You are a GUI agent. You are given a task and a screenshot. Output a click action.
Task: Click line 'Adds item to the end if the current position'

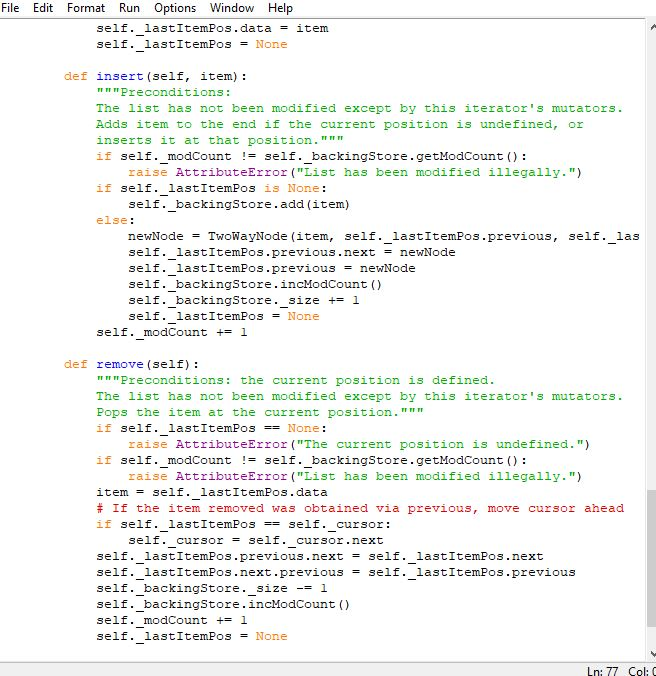pos(340,124)
